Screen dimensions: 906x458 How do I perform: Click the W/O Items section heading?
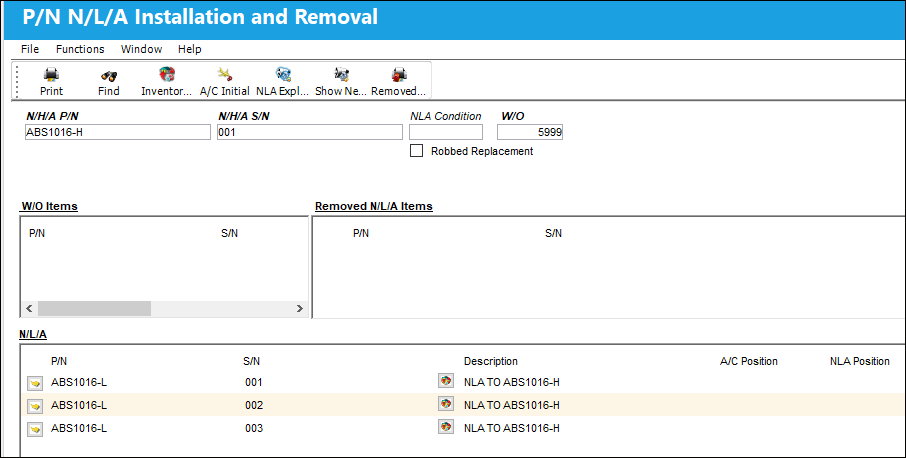click(x=50, y=206)
